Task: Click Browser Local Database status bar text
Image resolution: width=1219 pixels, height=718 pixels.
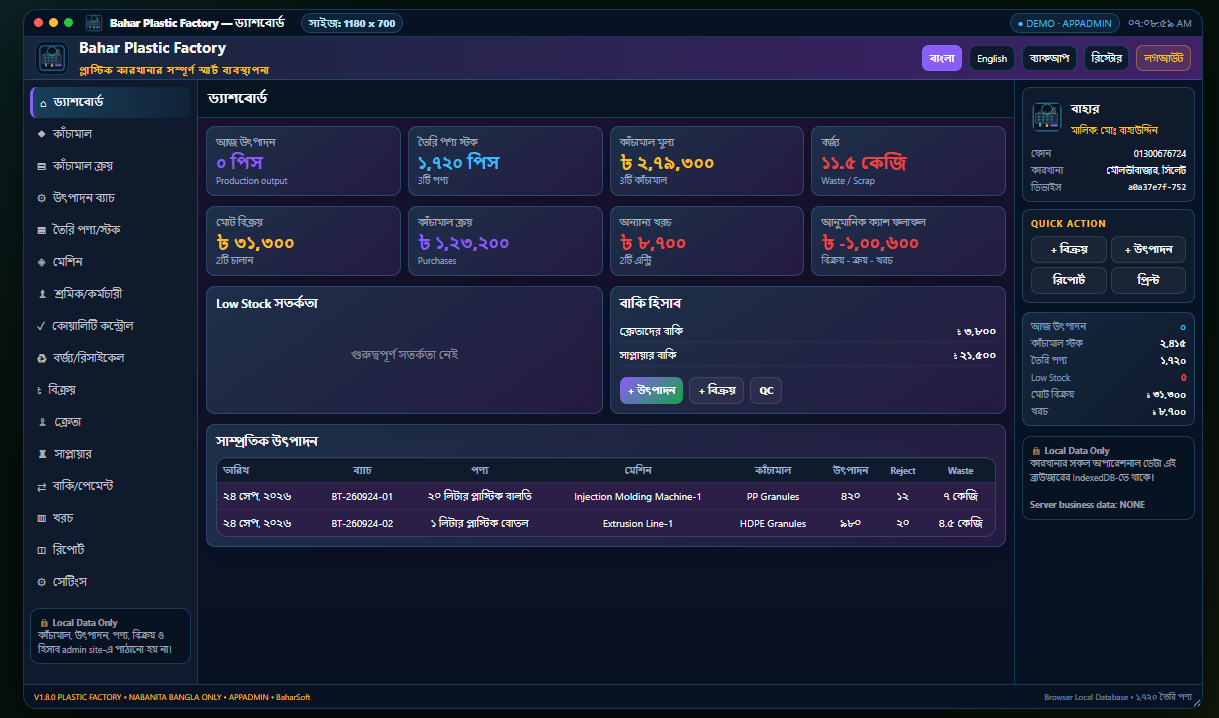Action: click(1118, 697)
